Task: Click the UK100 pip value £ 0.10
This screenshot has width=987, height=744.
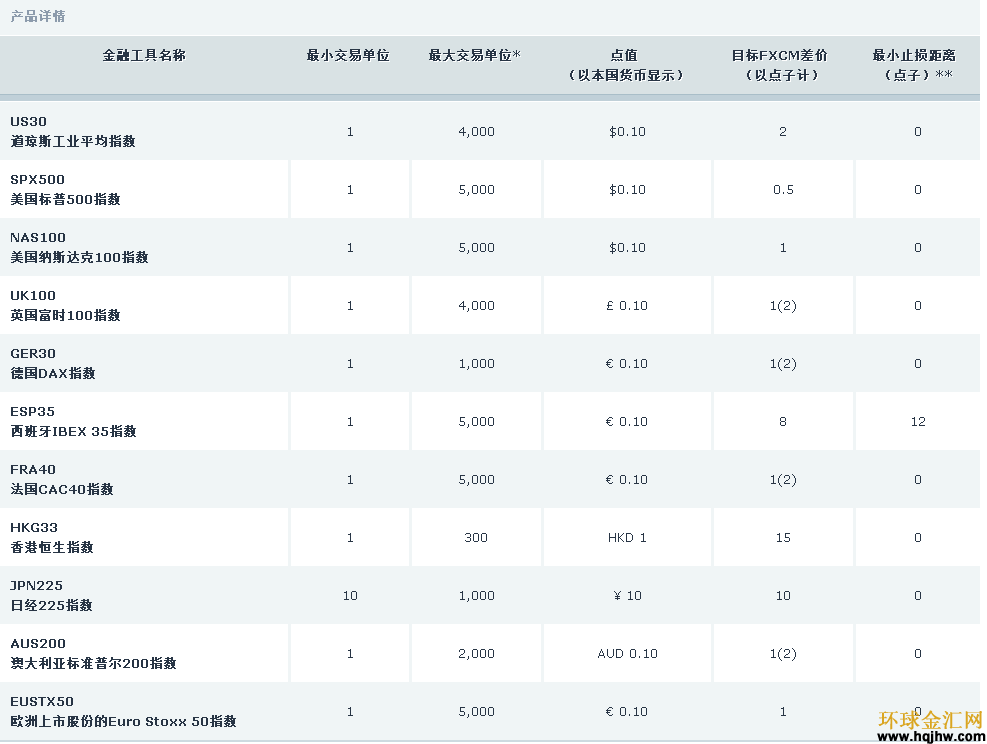Action: (x=627, y=305)
